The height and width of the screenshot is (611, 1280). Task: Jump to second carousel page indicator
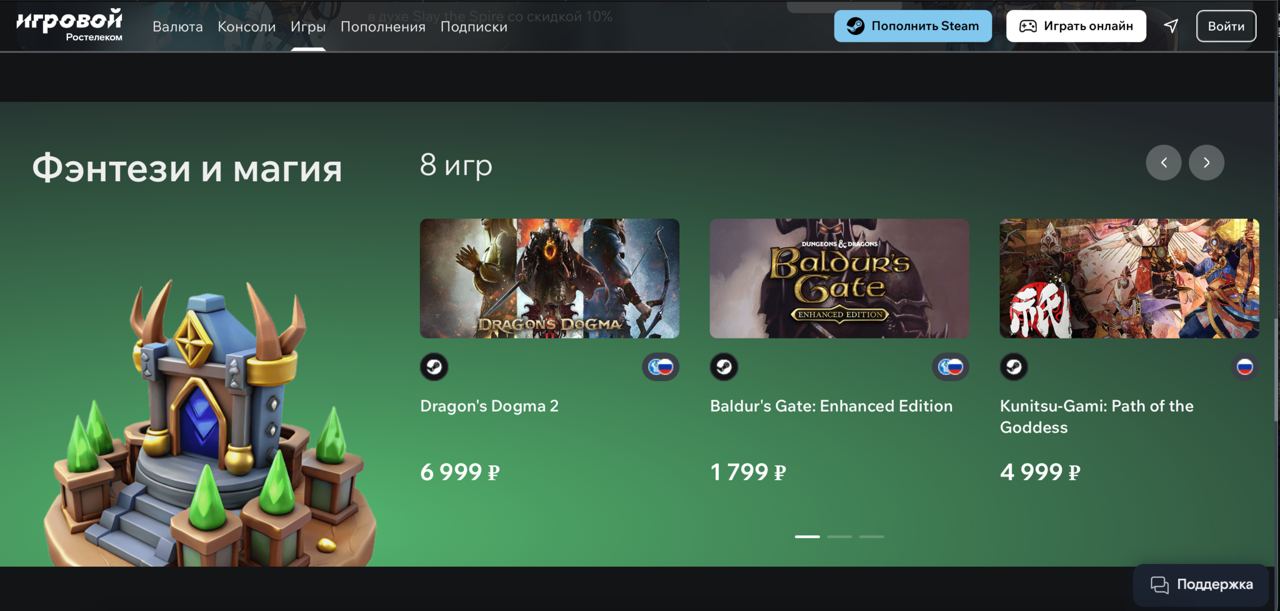pos(840,537)
